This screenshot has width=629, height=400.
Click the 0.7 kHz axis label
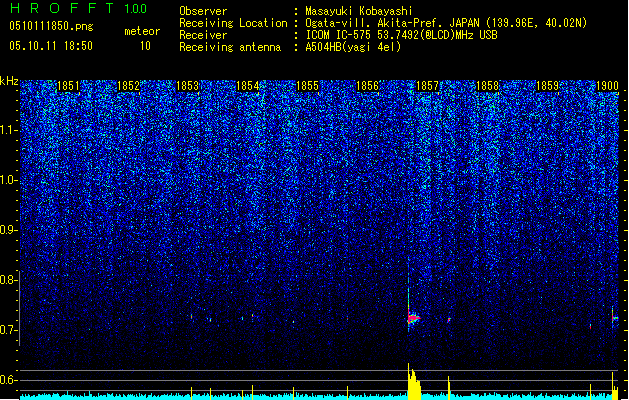9,330
